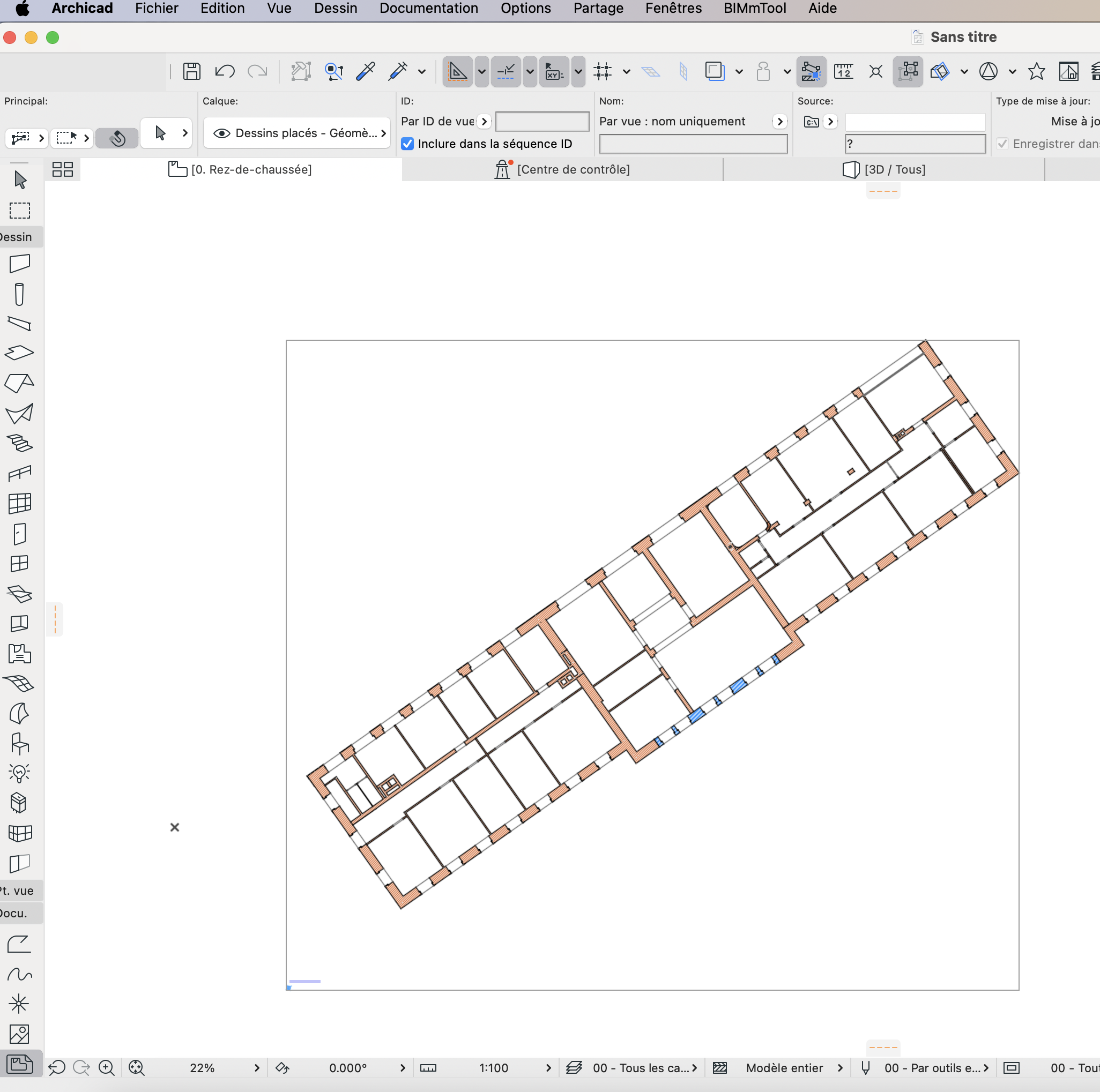Click the Zoom In magnifier button
The height and width of the screenshot is (1092, 1100).
107,1068
